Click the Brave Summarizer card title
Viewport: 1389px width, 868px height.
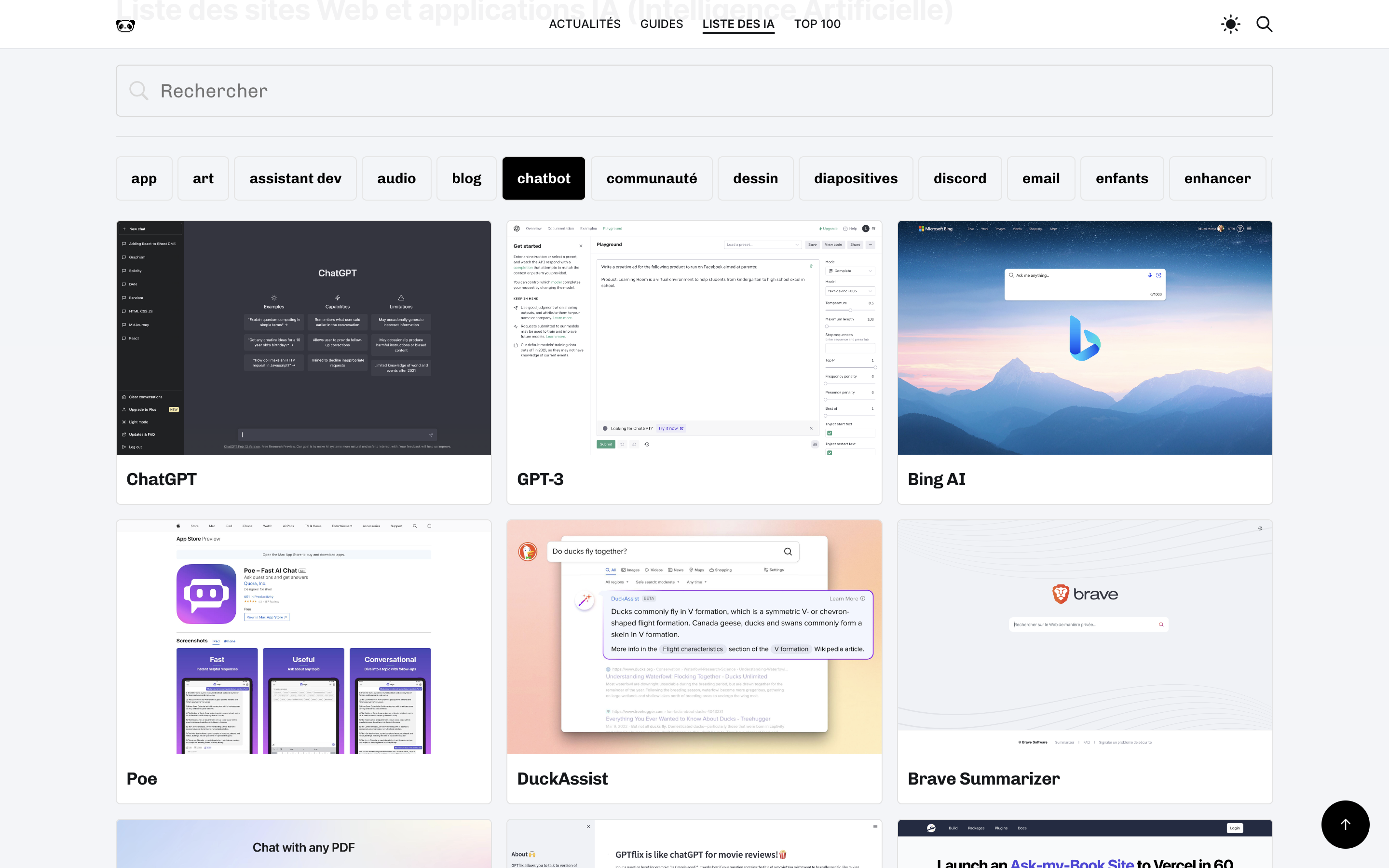coord(983,779)
